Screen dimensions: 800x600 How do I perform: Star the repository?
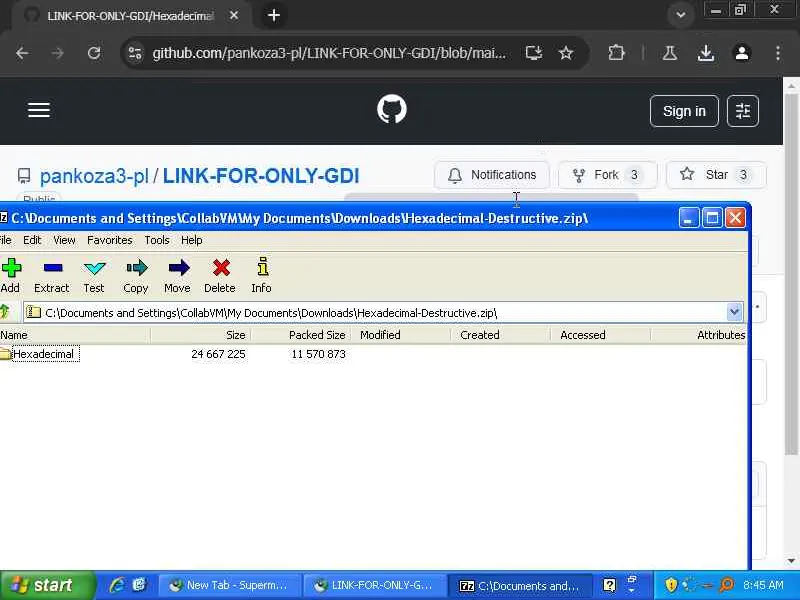pos(716,175)
